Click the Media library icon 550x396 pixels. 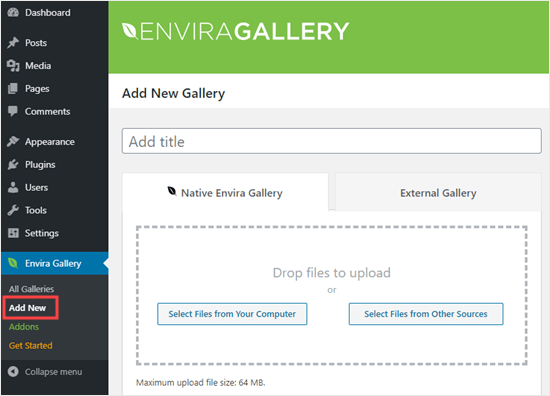(x=13, y=66)
